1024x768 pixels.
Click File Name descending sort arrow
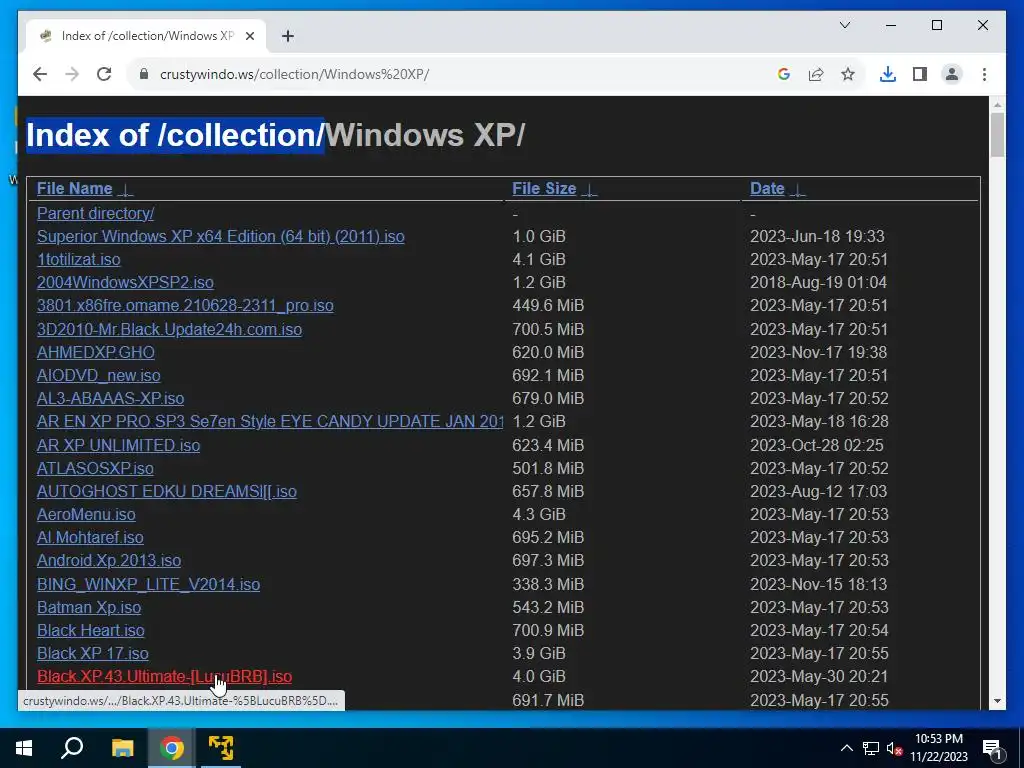click(x=126, y=190)
